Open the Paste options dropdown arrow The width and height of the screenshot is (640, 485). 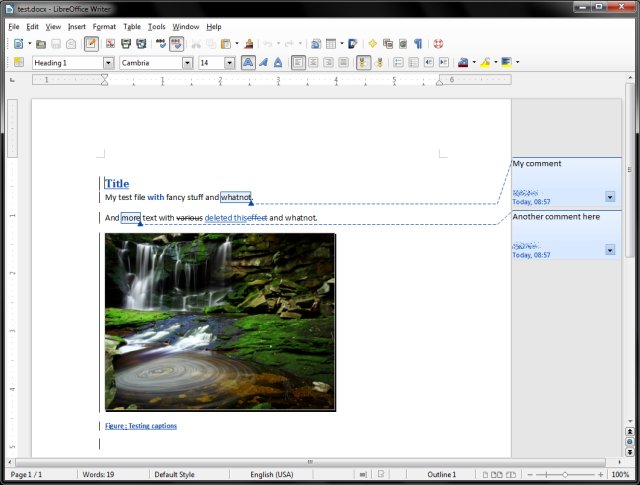(237, 44)
